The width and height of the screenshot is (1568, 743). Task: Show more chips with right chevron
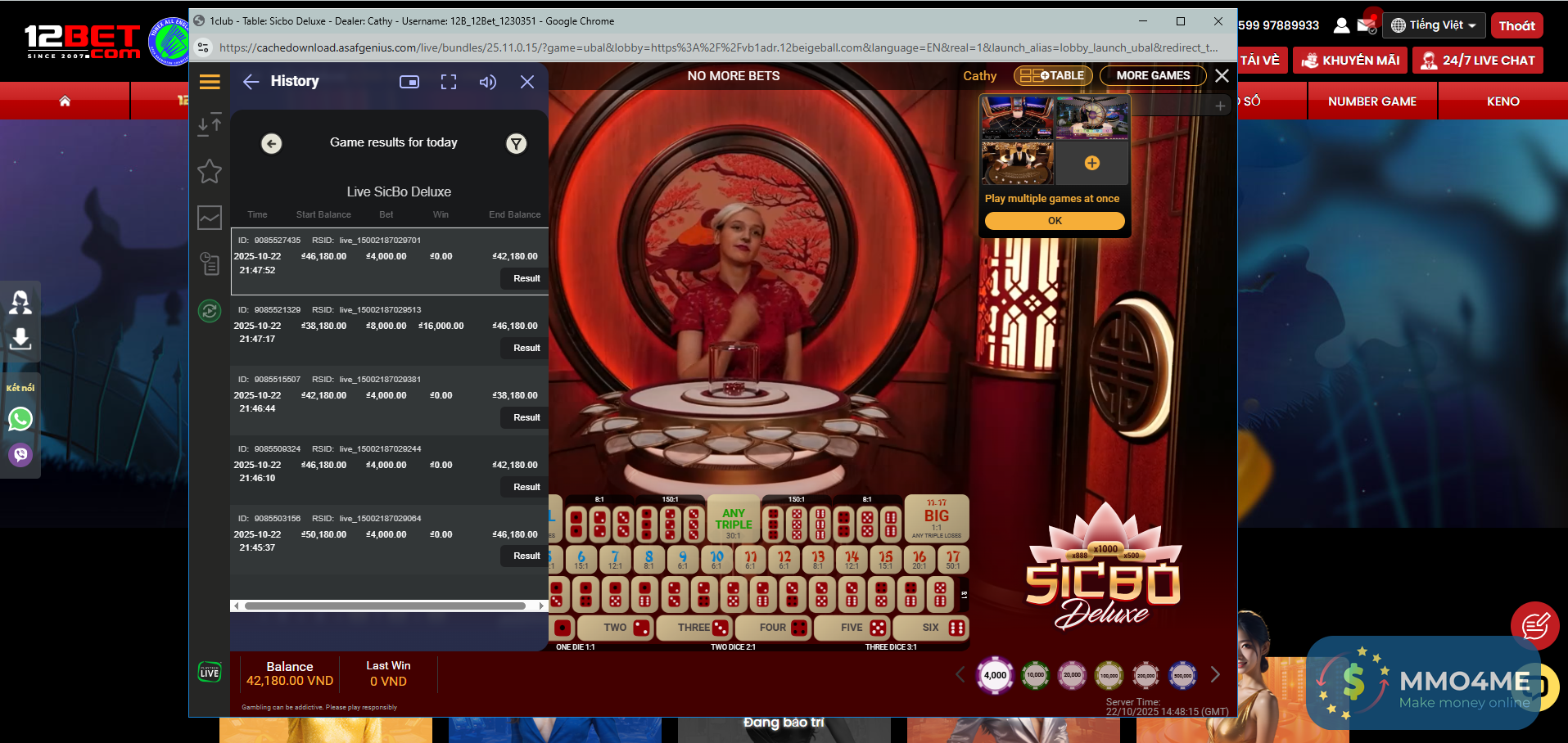(x=1216, y=674)
